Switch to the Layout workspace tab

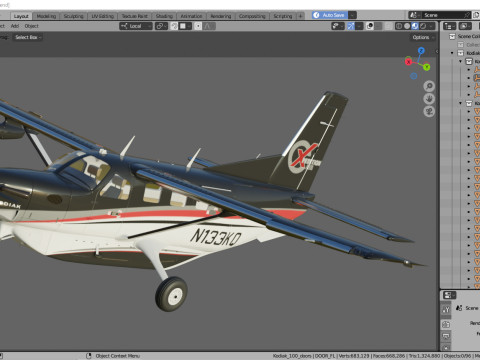[21, 16]
